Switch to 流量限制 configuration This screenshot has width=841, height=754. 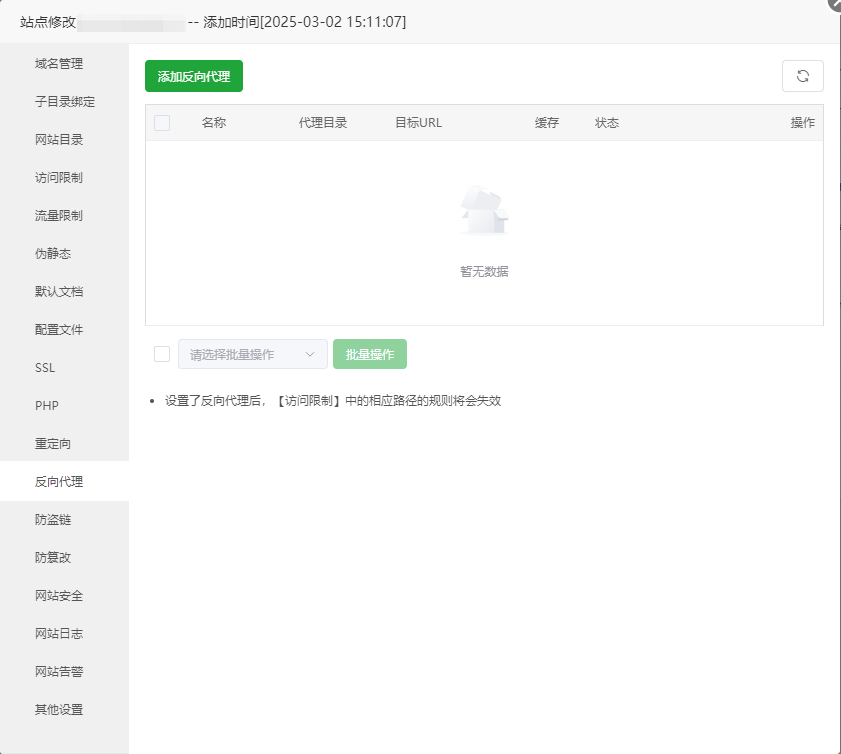[x=58, y=215]
